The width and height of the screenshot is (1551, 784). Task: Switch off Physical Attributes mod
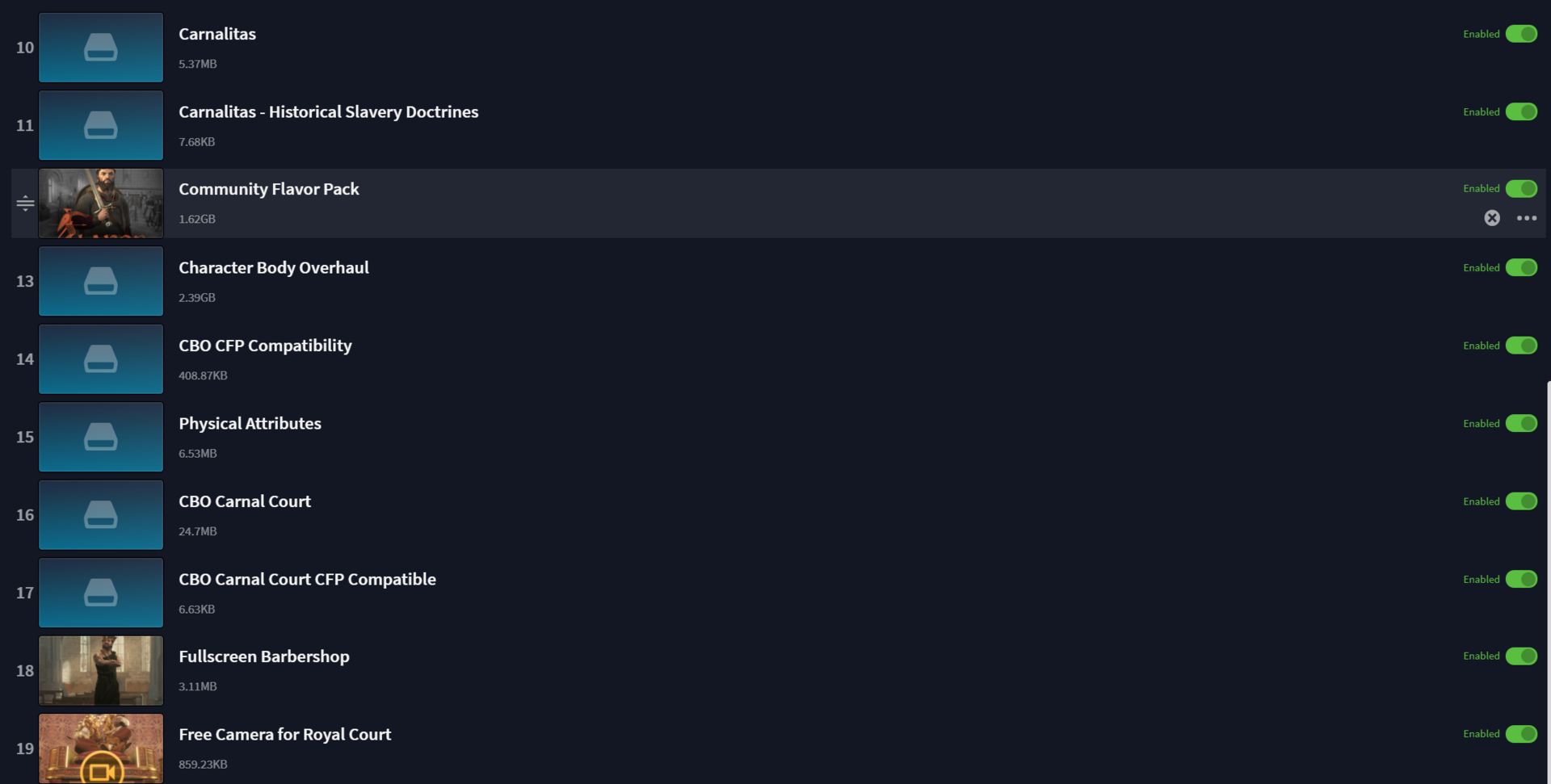[x=1521, y=423]
